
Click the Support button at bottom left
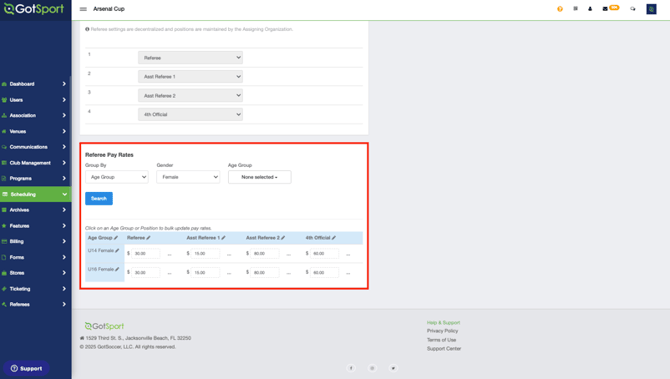(26, 368)
